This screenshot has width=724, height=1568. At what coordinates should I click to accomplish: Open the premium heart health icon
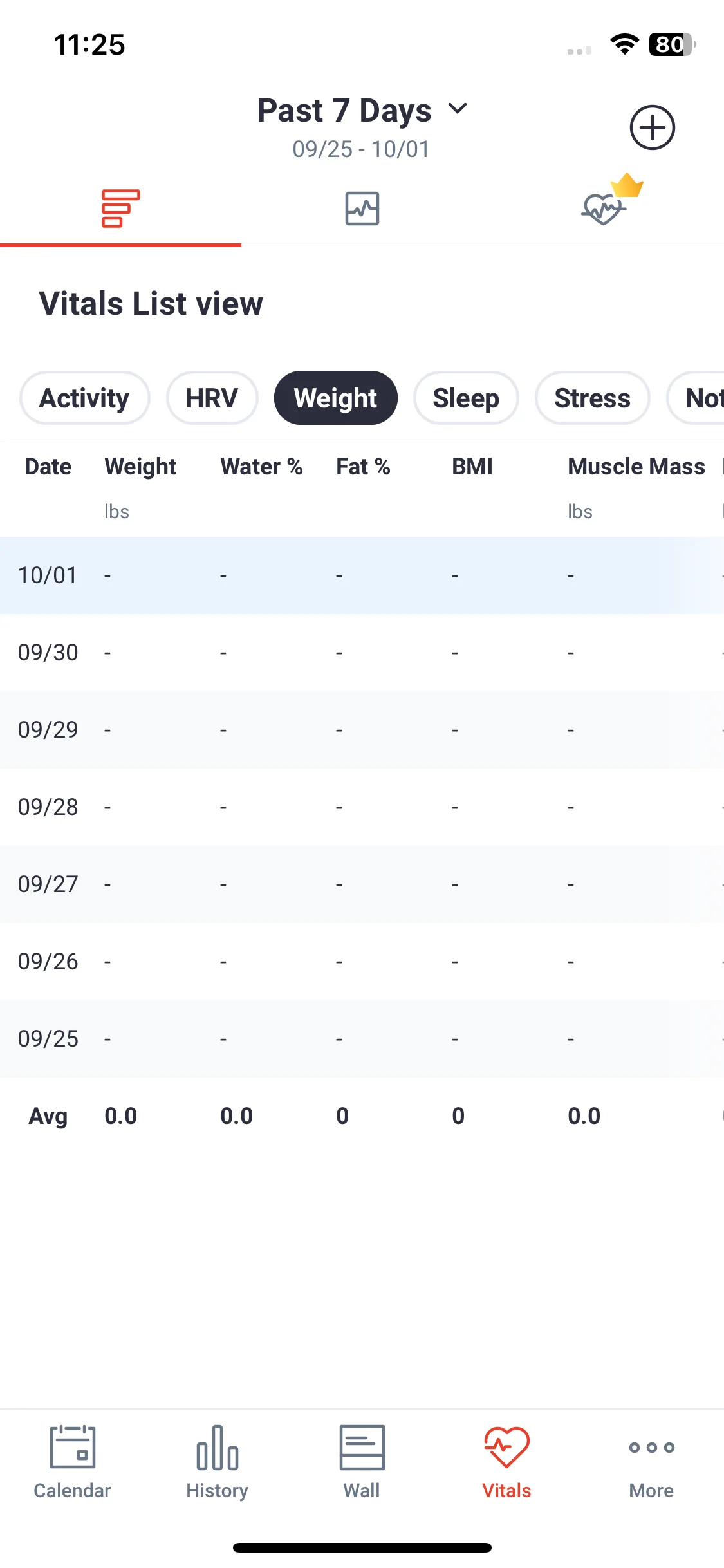point(611,200)
